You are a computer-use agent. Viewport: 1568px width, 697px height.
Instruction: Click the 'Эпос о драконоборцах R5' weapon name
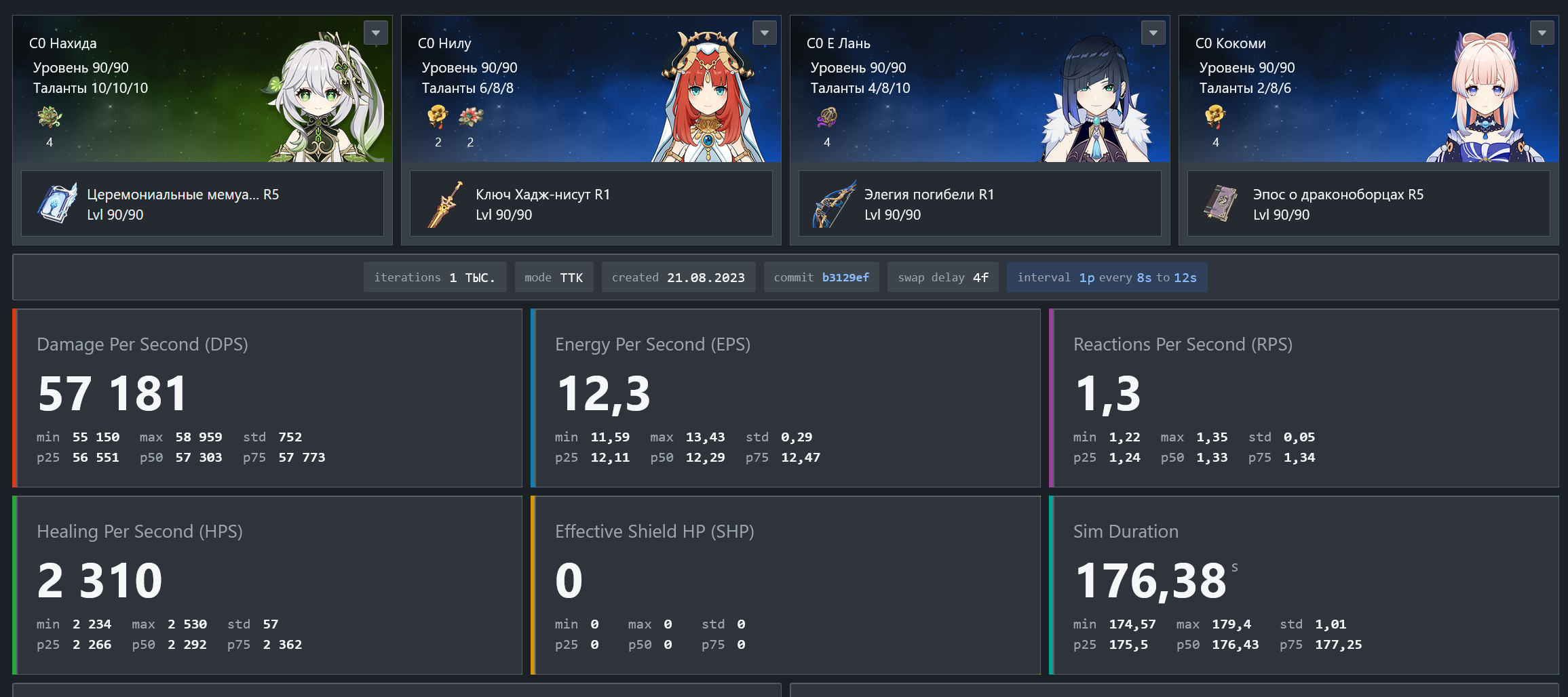point(1339,195)
